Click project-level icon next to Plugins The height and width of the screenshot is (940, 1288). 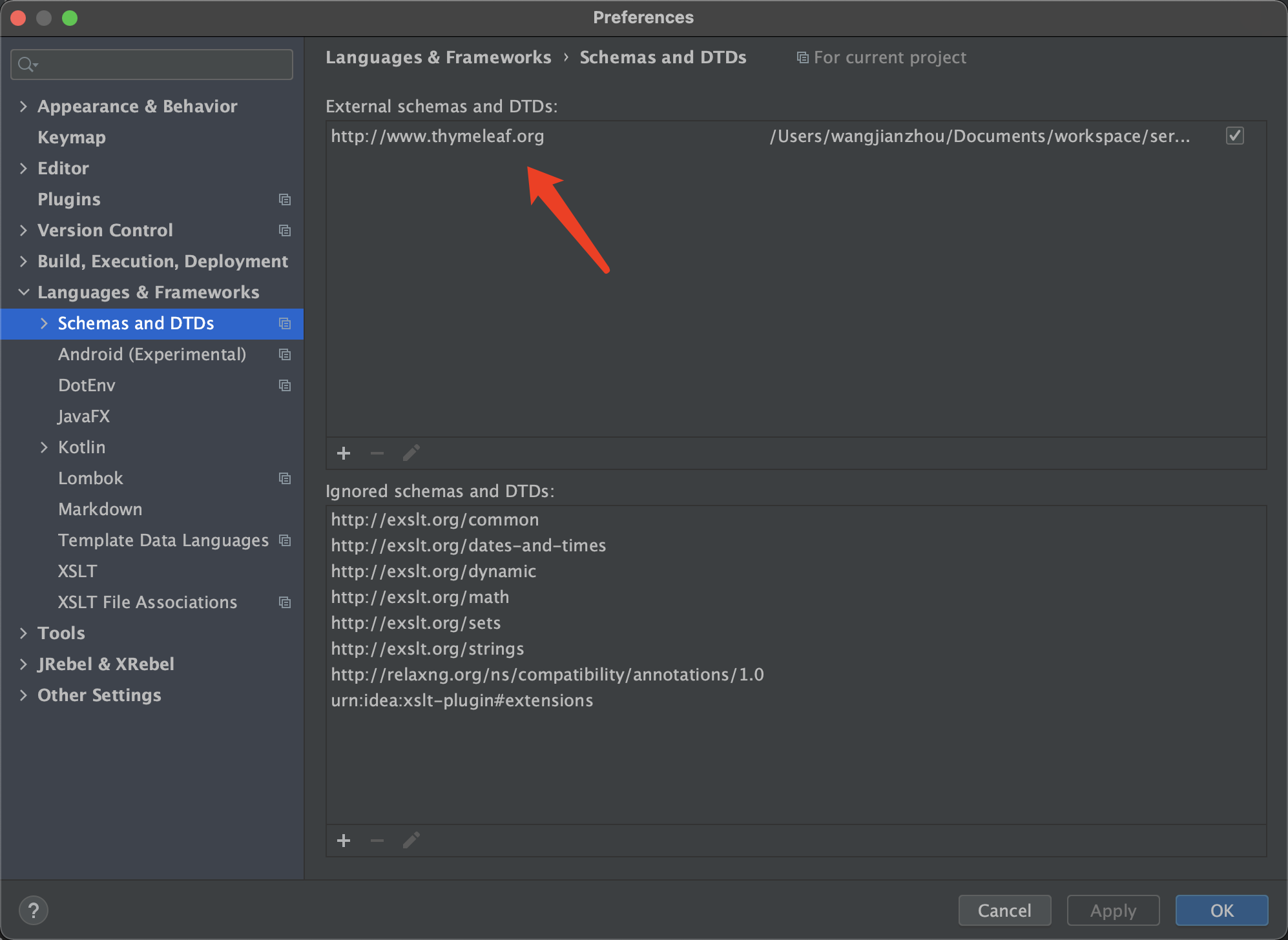[x=285, y=199]
